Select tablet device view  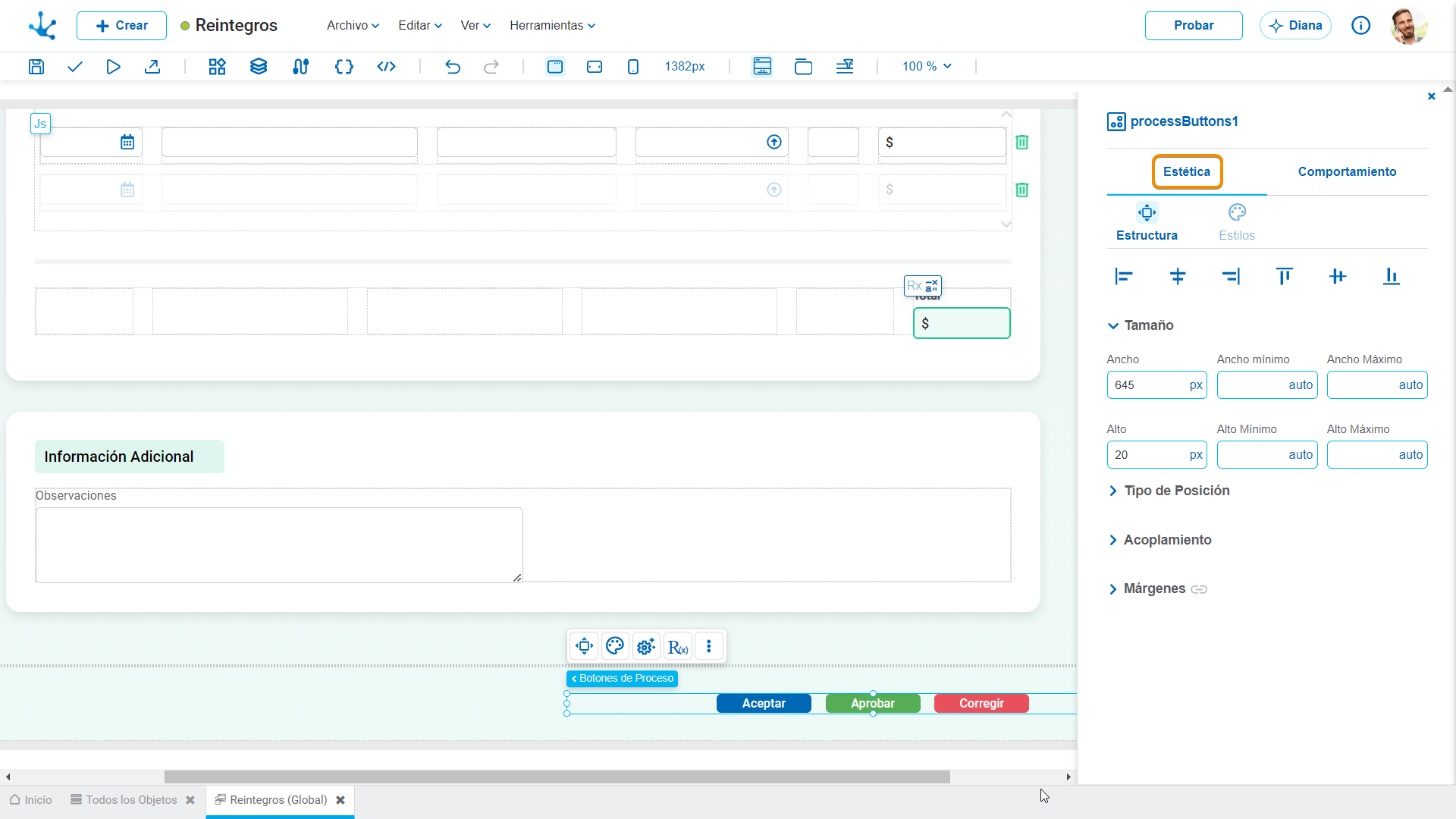click(x=595, y=67)
